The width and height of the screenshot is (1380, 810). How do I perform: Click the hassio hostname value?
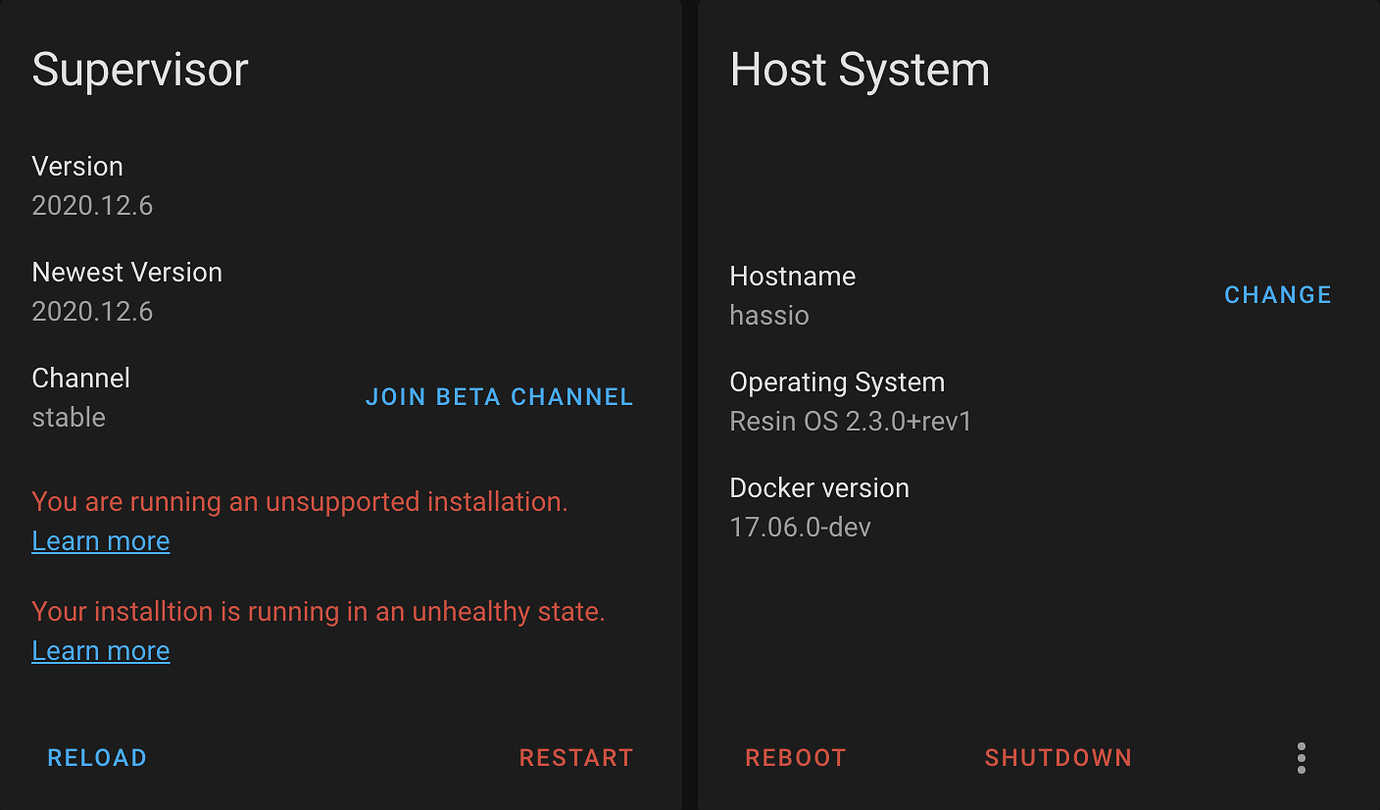point(769,316)
